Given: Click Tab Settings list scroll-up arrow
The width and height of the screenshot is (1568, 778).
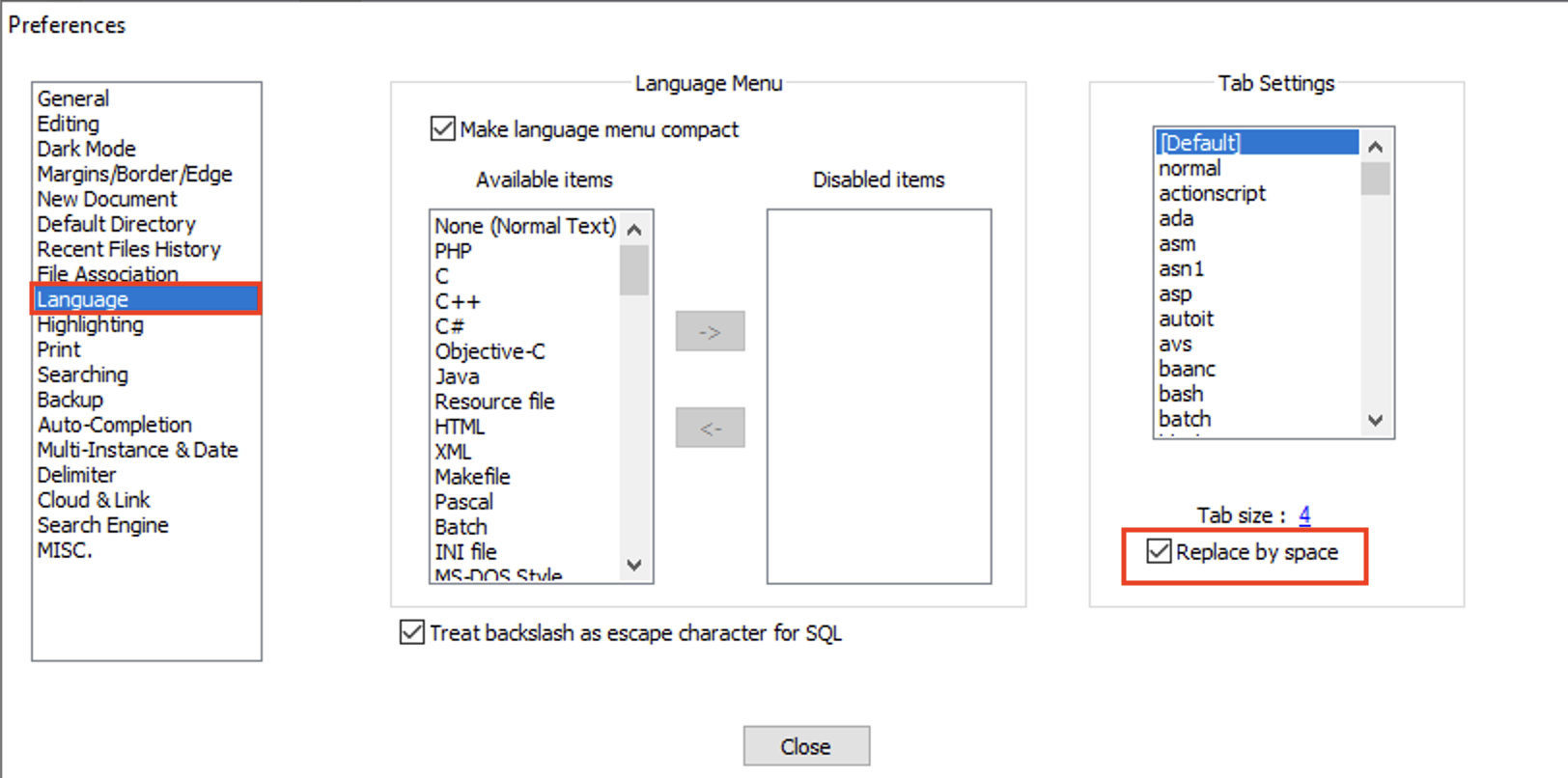Looking at the screenshot, I should (x=1376, y=147).
